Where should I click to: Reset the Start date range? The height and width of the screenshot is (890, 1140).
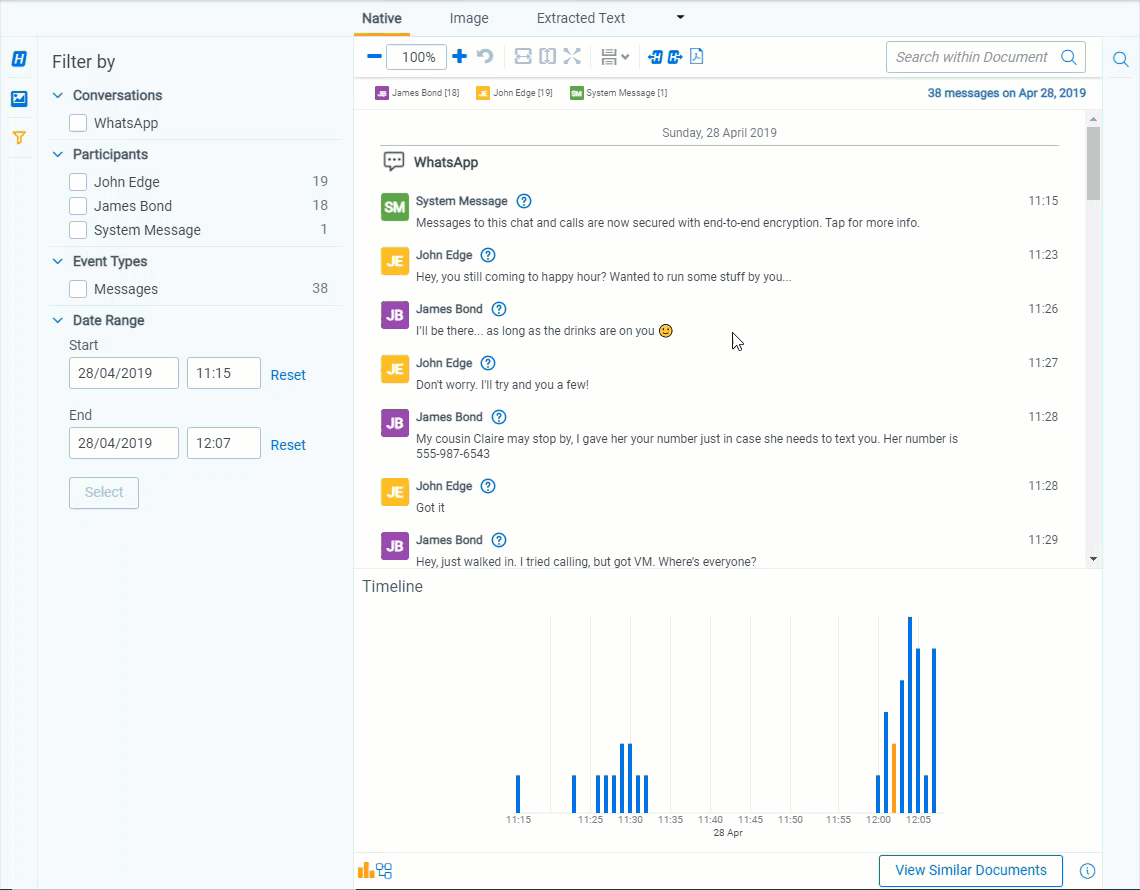(288, 375)
